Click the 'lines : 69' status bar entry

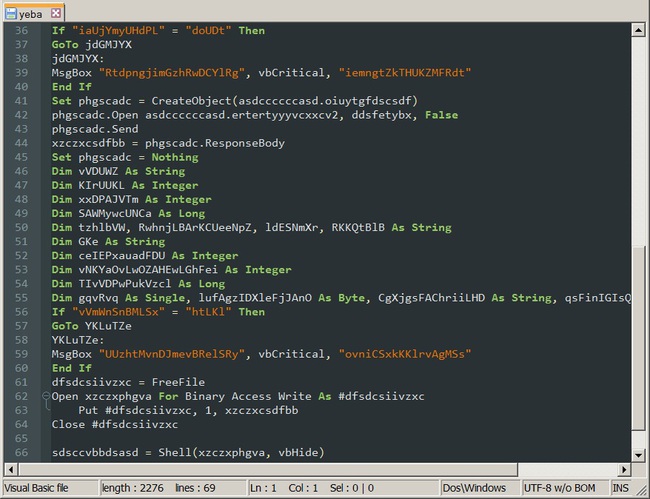195,488
